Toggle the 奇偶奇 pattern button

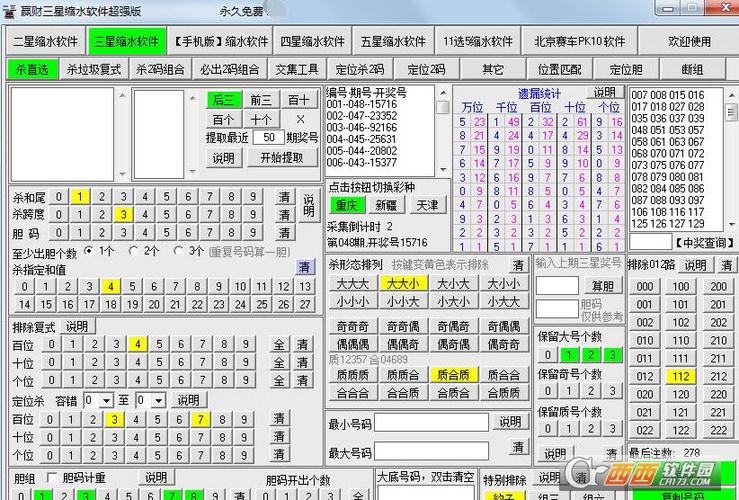pyautogui.click(x=453, y=326)
